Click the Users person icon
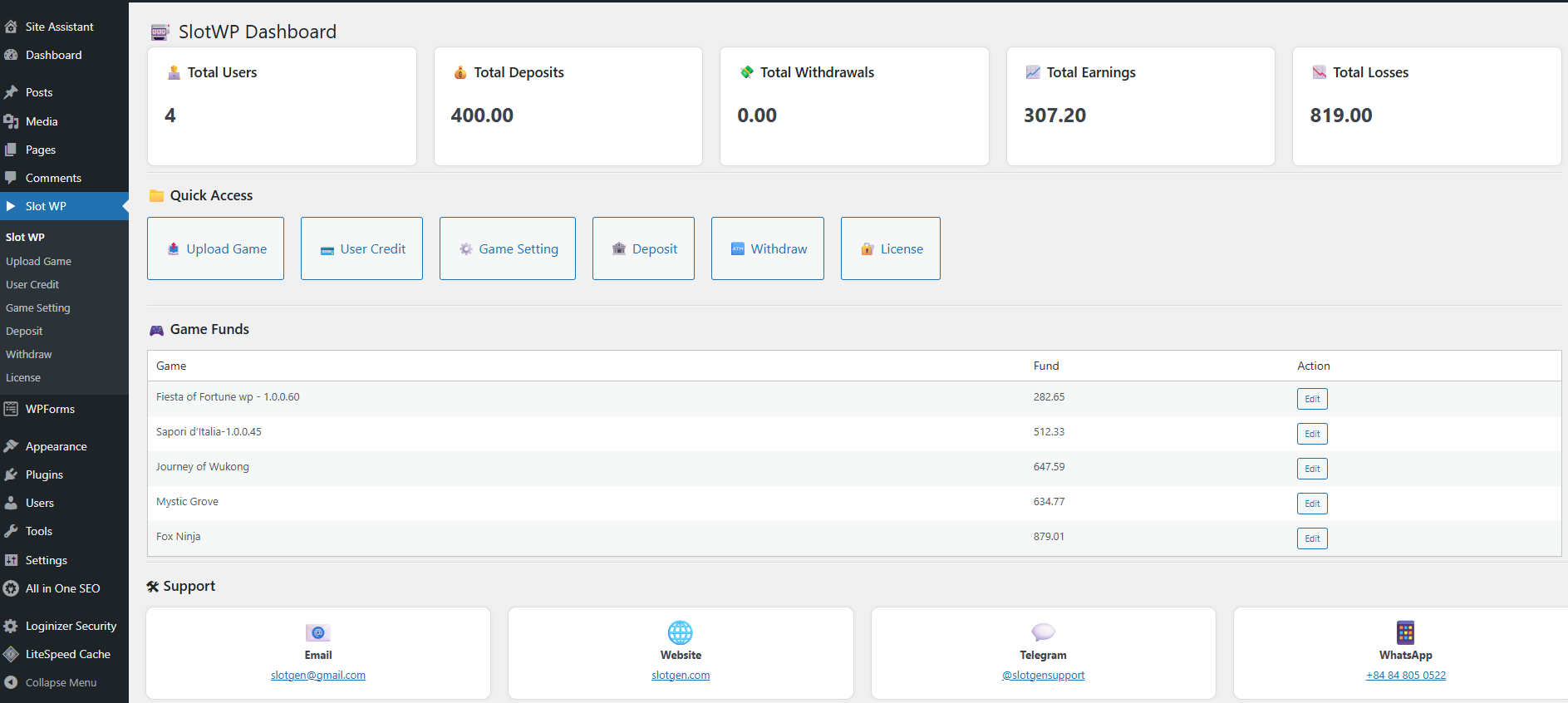 pyautogui.click(x=11, y=503)
